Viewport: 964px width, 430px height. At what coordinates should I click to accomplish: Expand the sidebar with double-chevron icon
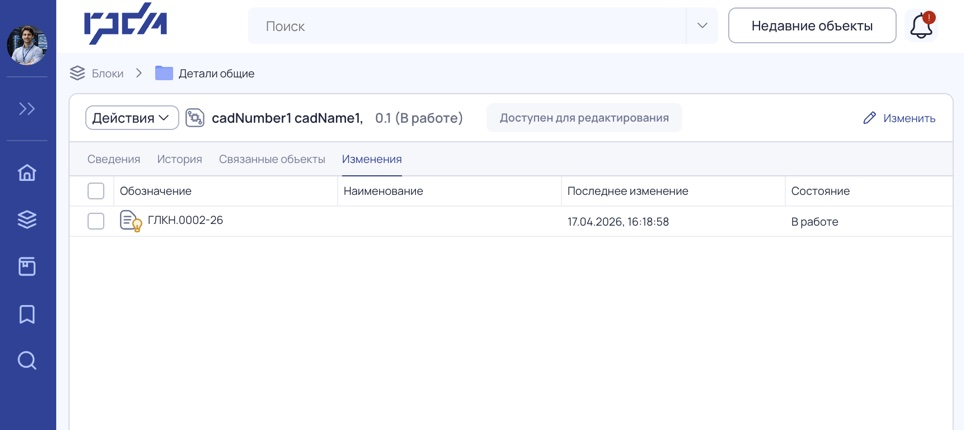click(x=26, y=109)
